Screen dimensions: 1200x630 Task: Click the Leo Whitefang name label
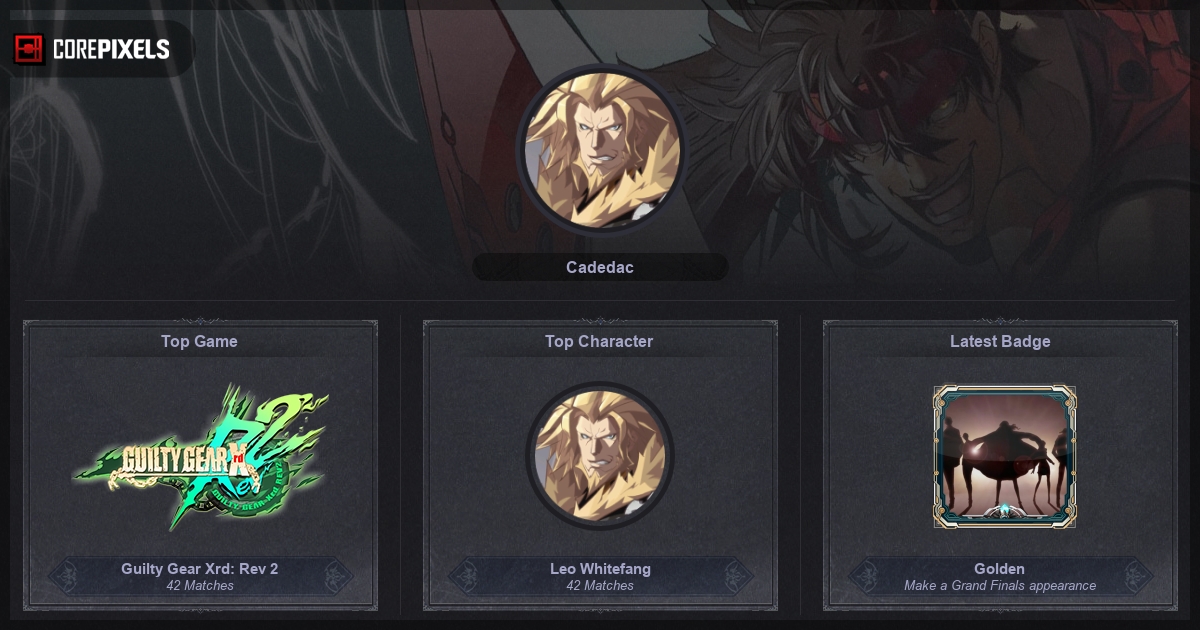[600, 569]
